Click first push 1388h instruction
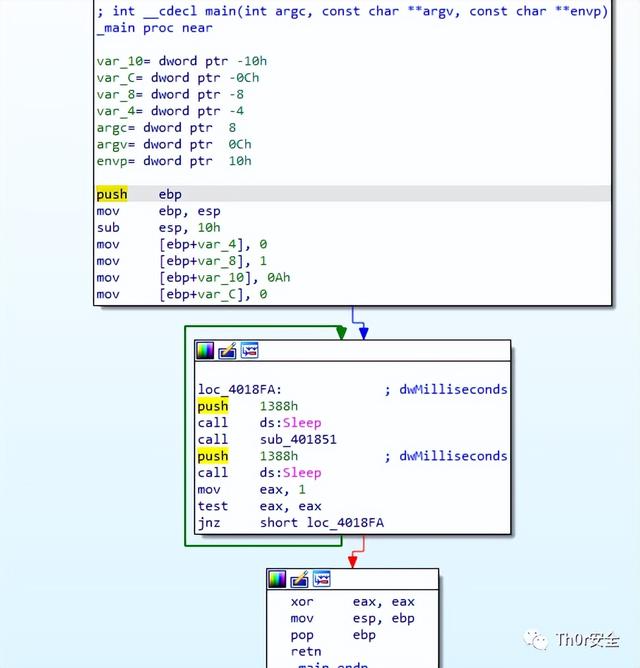The height and width of the screenshot is (668, 640). (248, 406)
